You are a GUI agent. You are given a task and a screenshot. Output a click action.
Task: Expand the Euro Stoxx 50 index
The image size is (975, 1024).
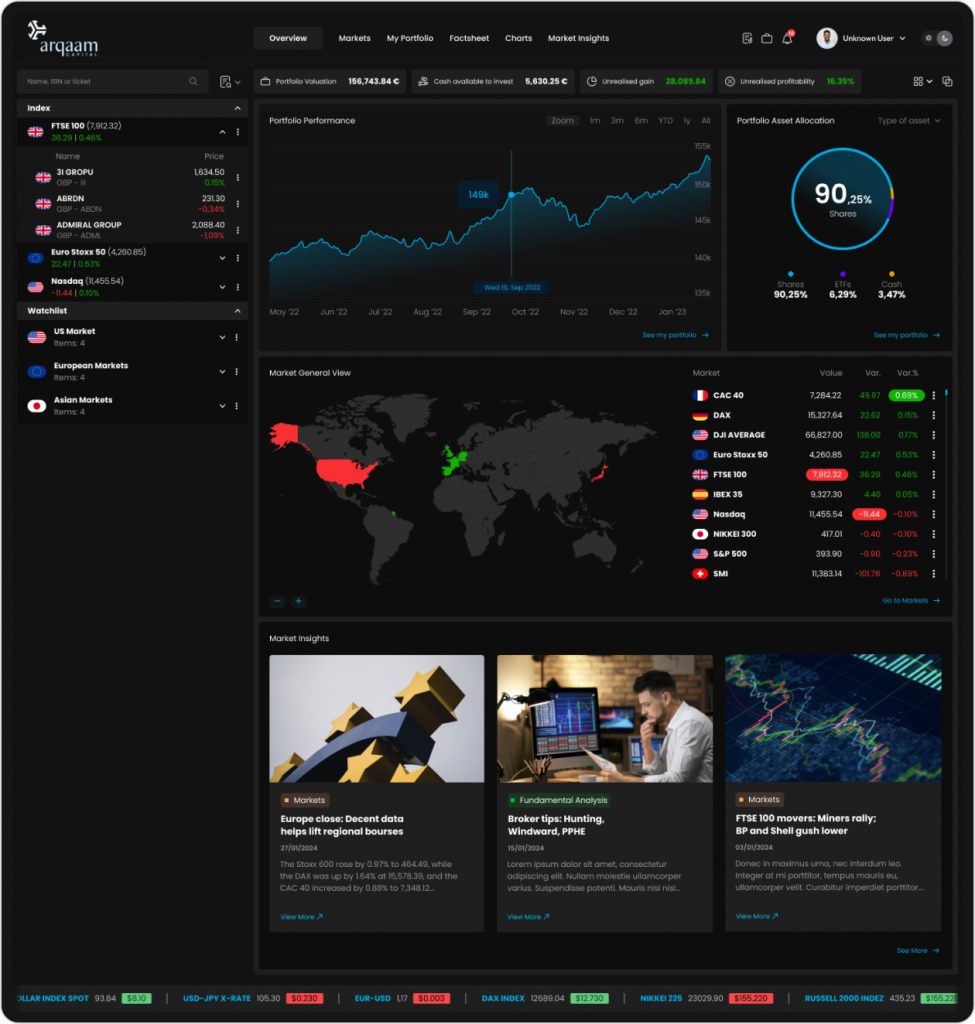tap(222, 258)
